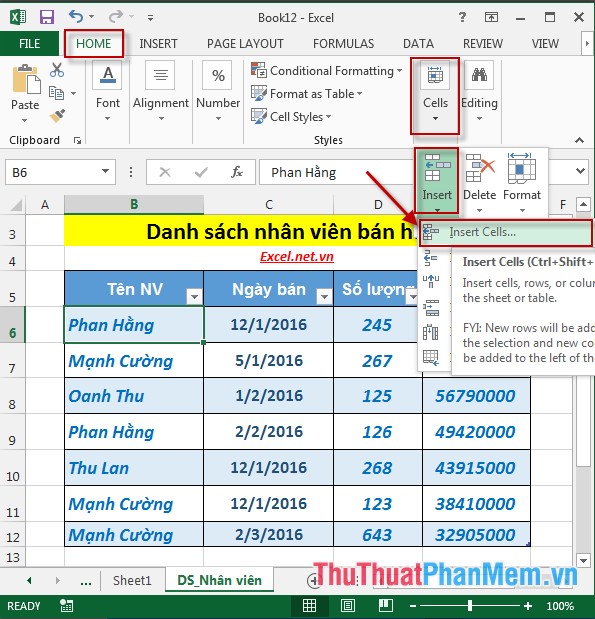The image size is (595, 619).
Task: Open the Clipboard dialog launcher
Action: tap(77, 140)
